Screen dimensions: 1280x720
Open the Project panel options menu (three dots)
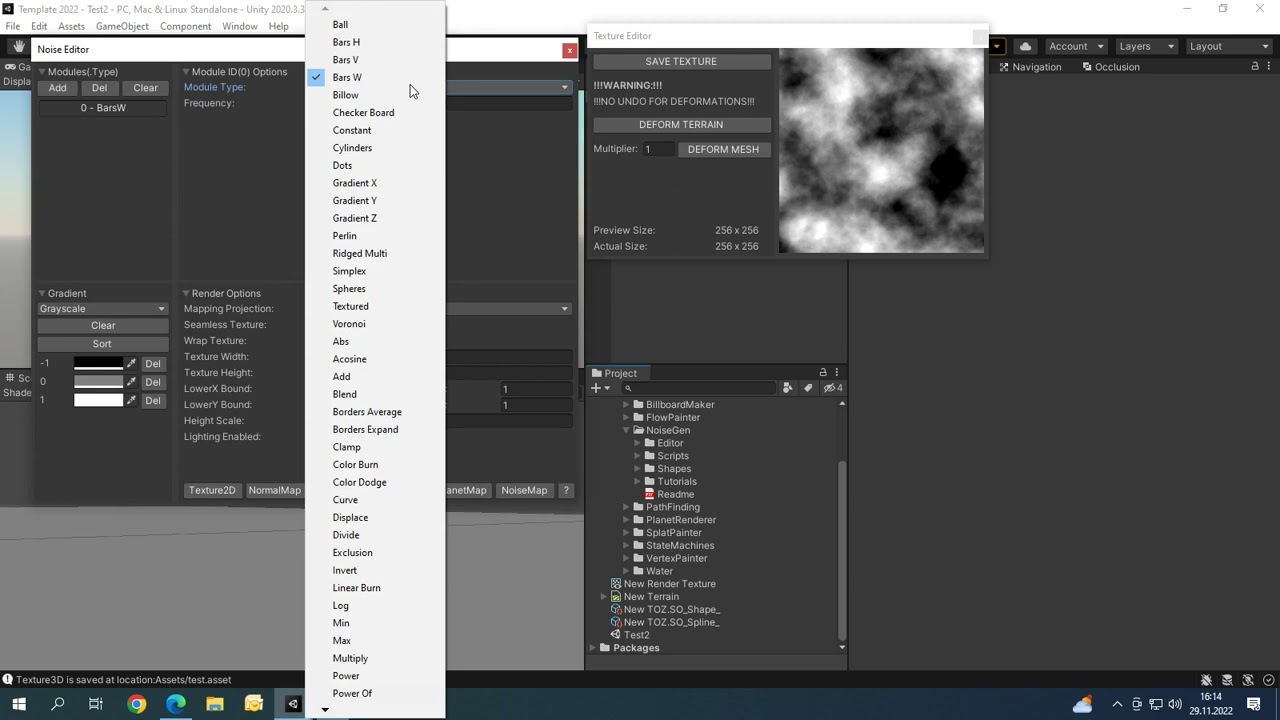[x=836, y=372]
